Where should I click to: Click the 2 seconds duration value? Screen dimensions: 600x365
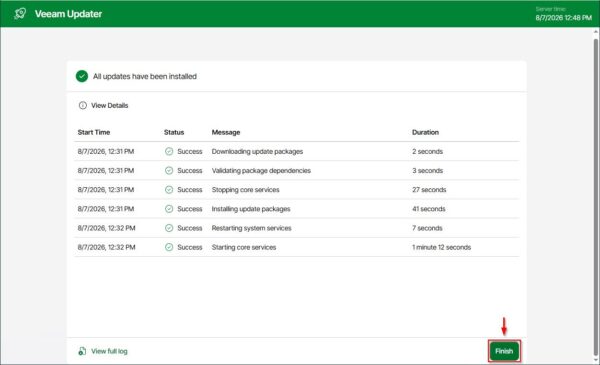pyautogui.click(x=427, y=151)
